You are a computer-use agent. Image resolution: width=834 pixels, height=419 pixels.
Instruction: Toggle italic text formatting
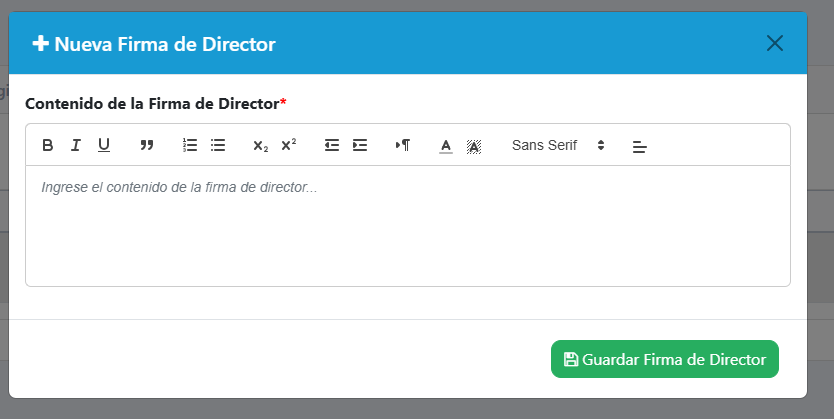(76, 145)
